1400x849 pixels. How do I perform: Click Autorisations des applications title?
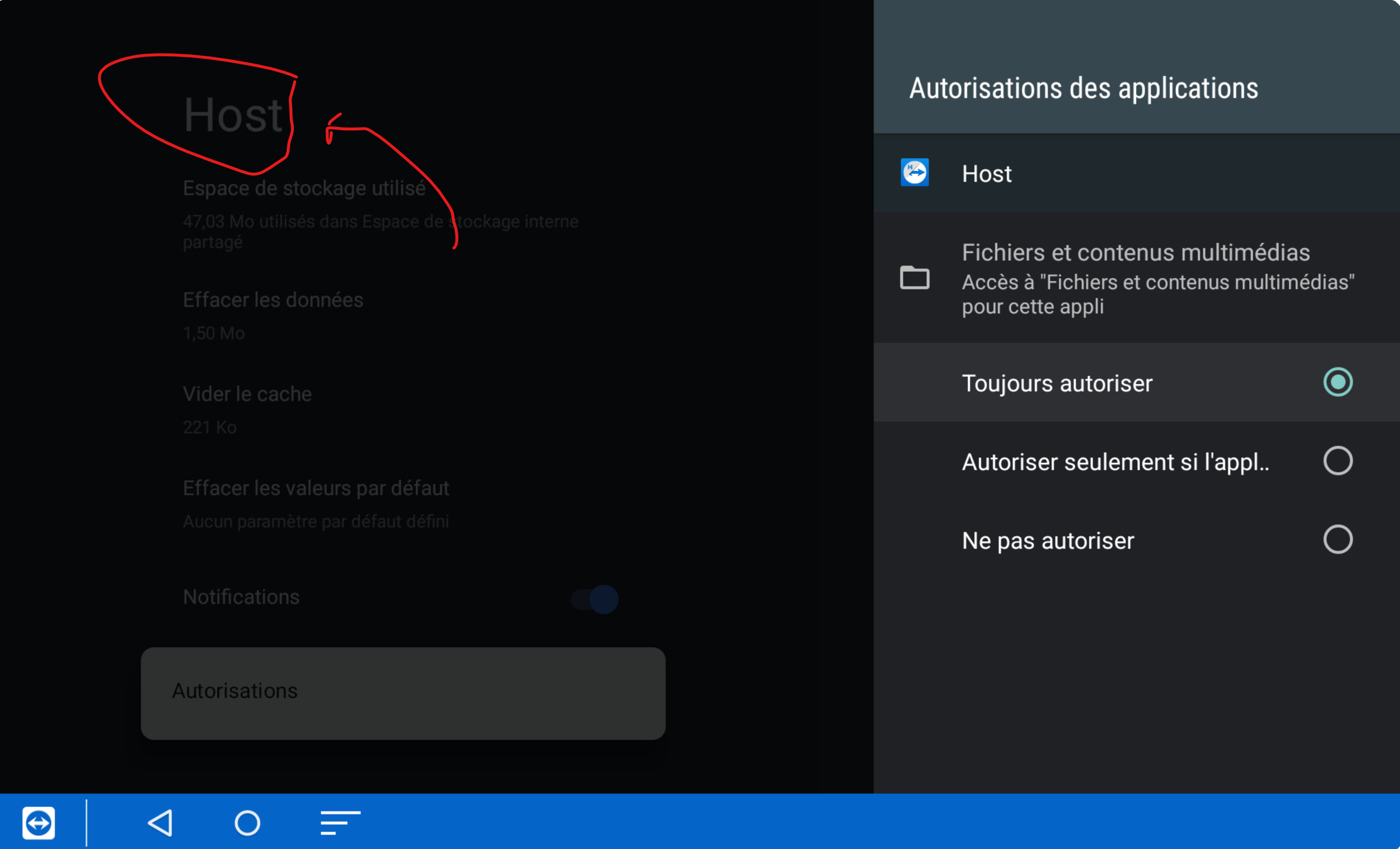pos(1083,89)
